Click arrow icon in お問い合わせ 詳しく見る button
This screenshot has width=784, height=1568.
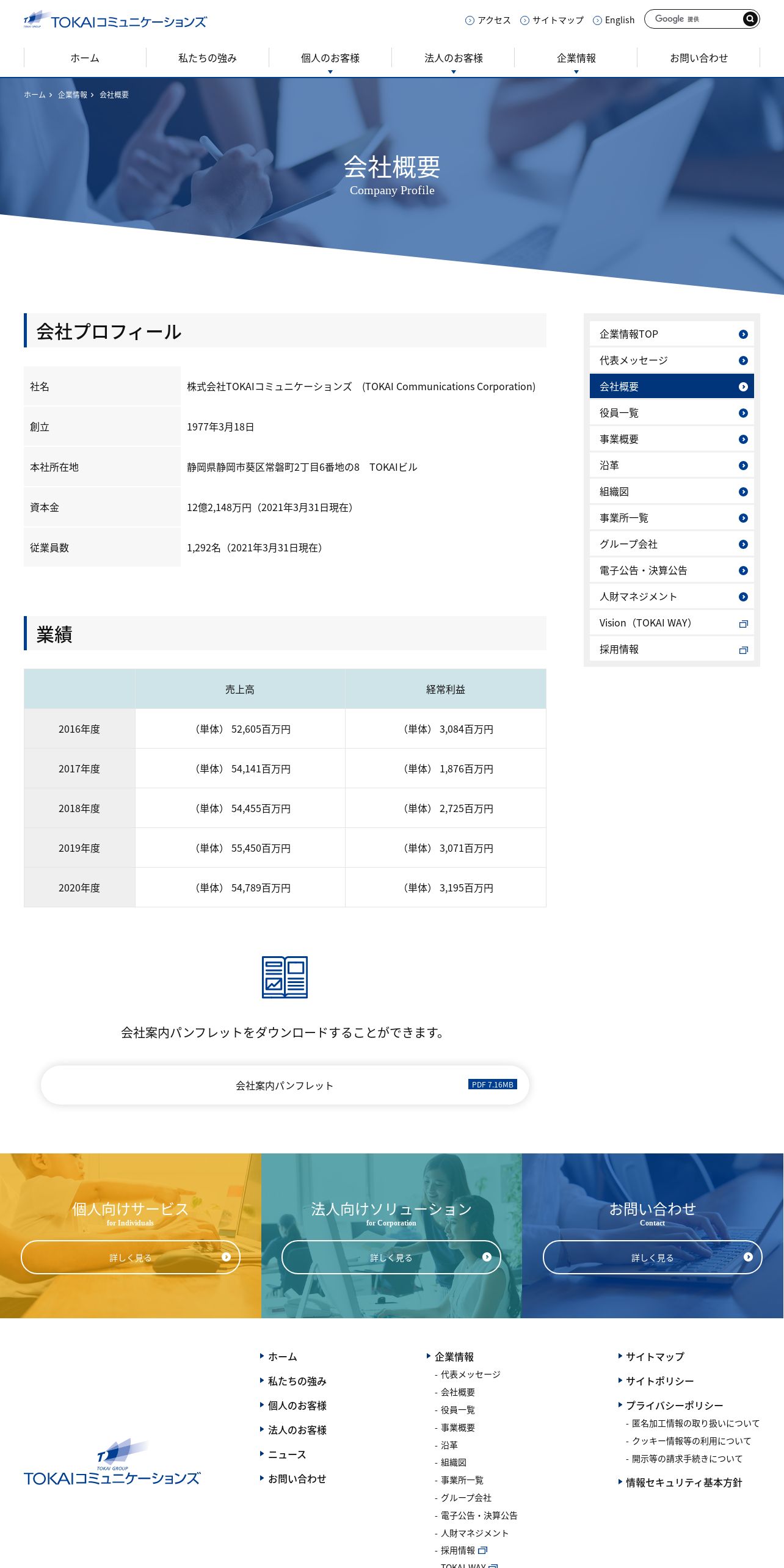(748, 1257)
